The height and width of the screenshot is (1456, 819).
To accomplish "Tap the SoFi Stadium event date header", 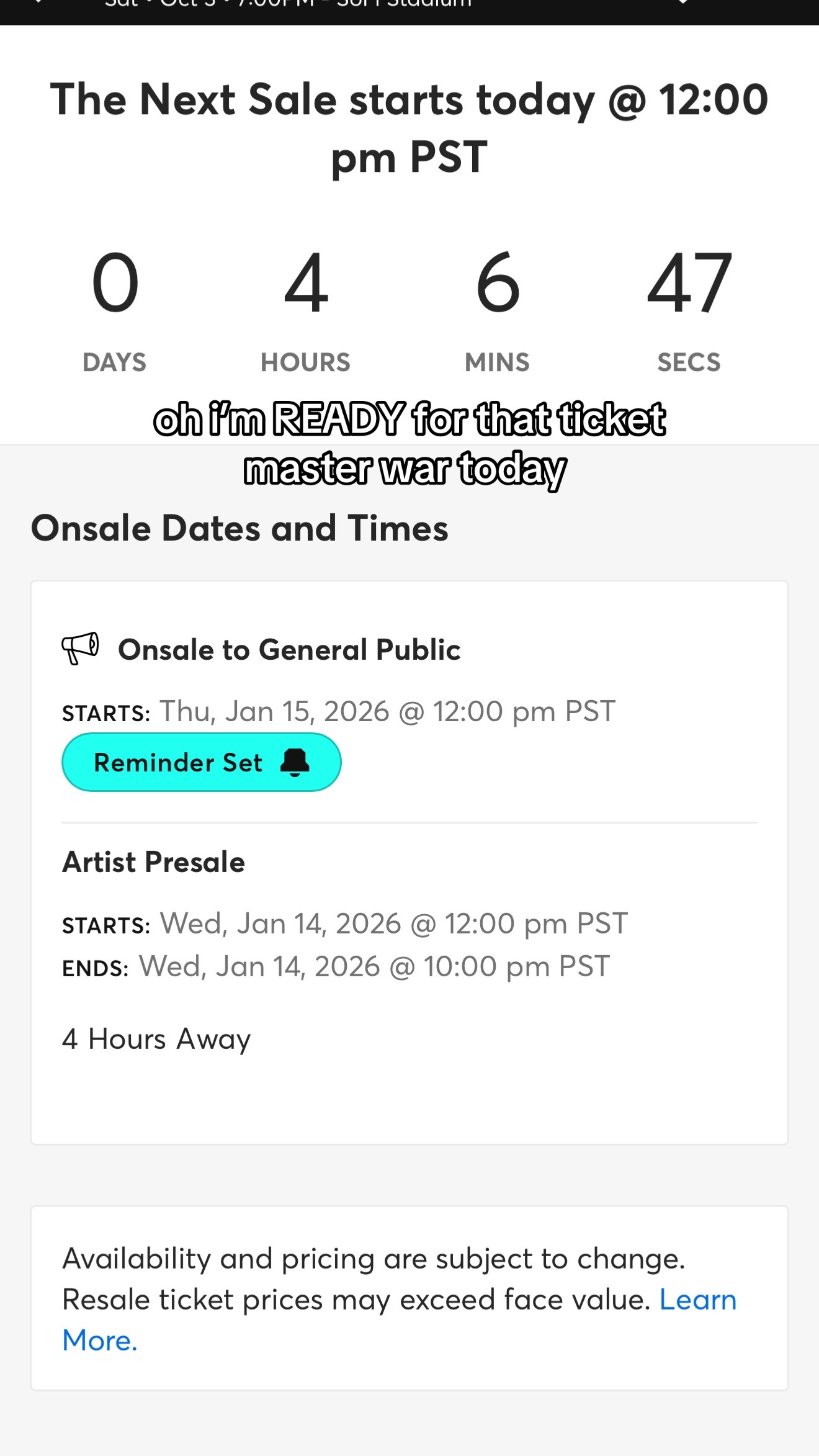I will [289, 3].
